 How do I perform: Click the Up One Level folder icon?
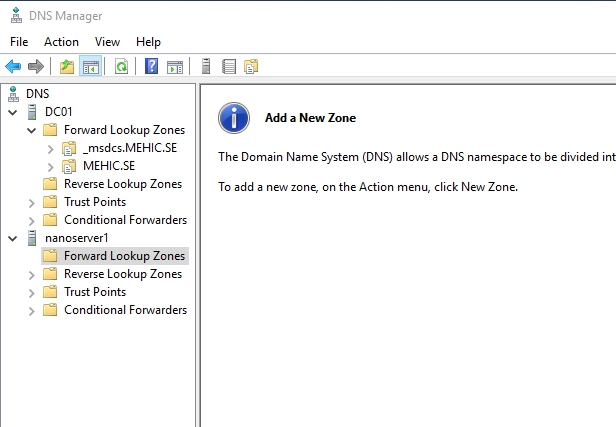tap(66, 67)
